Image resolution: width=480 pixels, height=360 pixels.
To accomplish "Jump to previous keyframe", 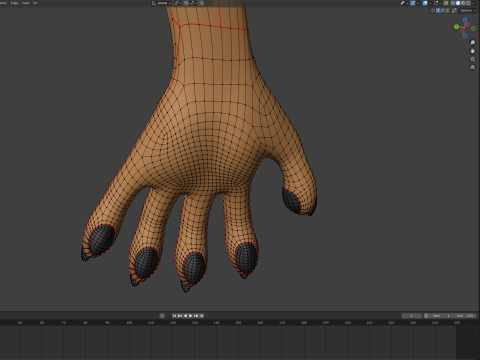I will pos(180,316).
